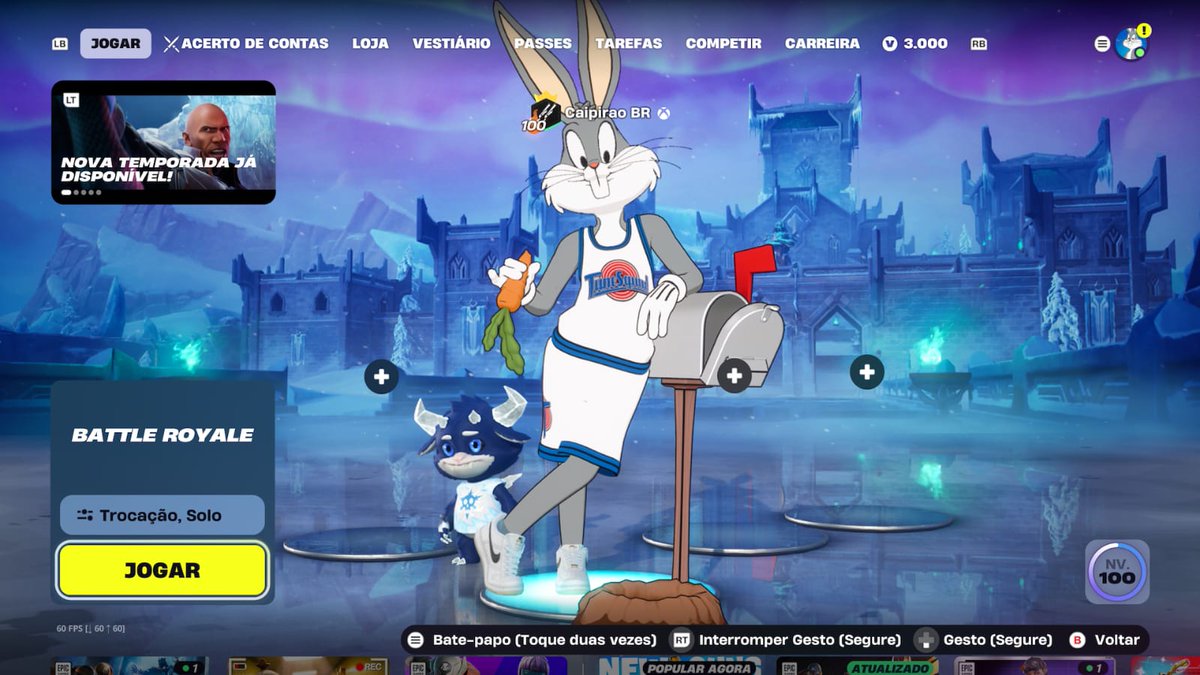Open the hamburger menu icon beside the avatar
1200x675 pixels.
click(1102, 44)
